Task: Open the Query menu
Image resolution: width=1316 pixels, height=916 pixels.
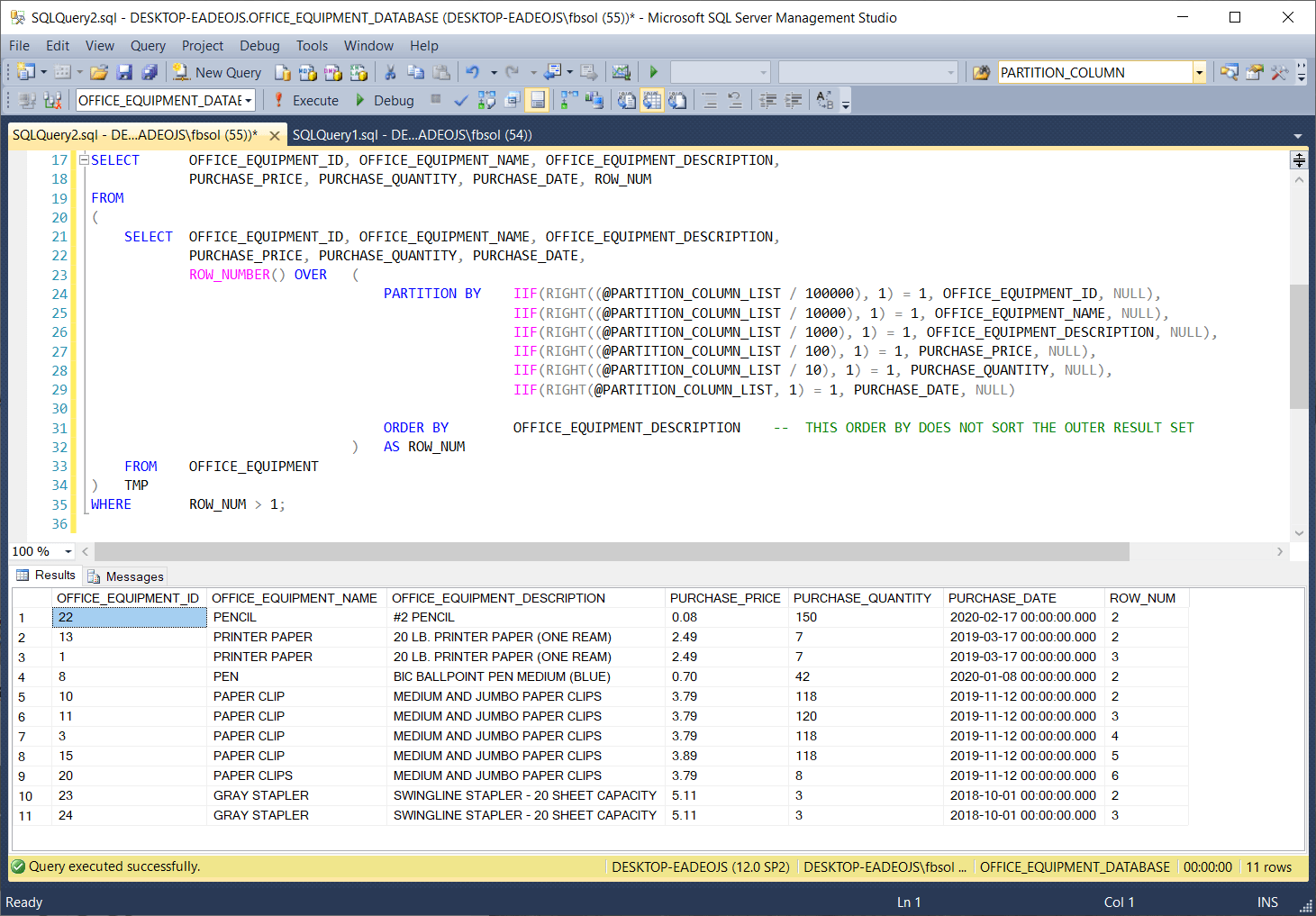Action: 148,45
